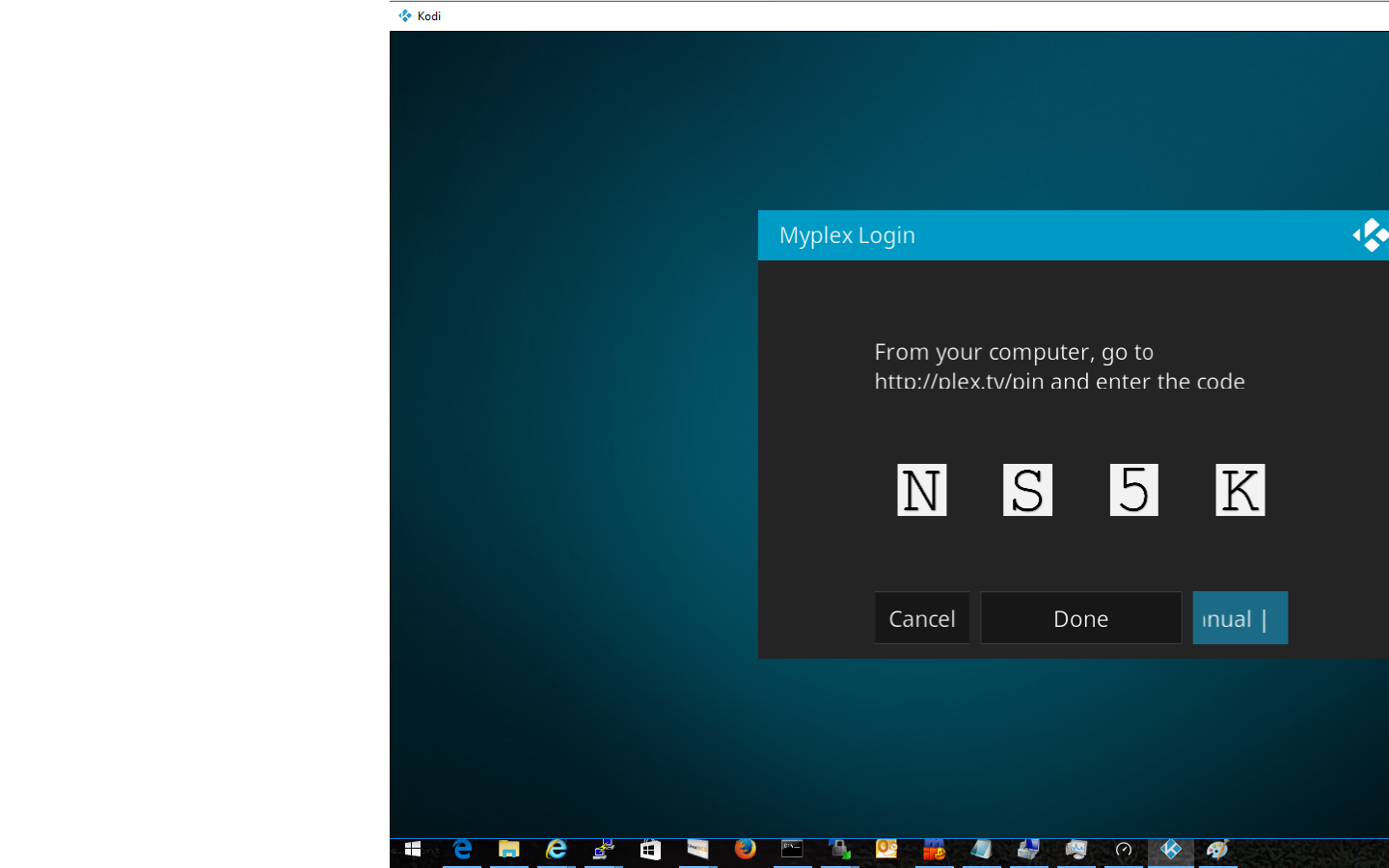Click the Done button
Screen dimensions: 1389x868
click(1080, 618)
